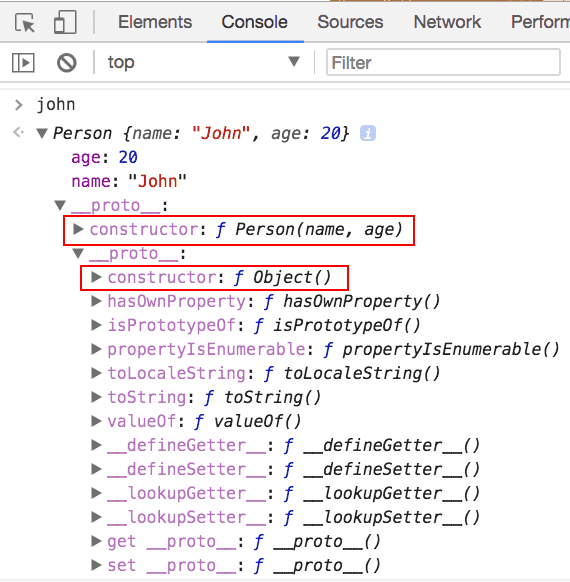Expand the toLocaleString function
This screenshot has height=582, width=570.
tap(96, 373)
